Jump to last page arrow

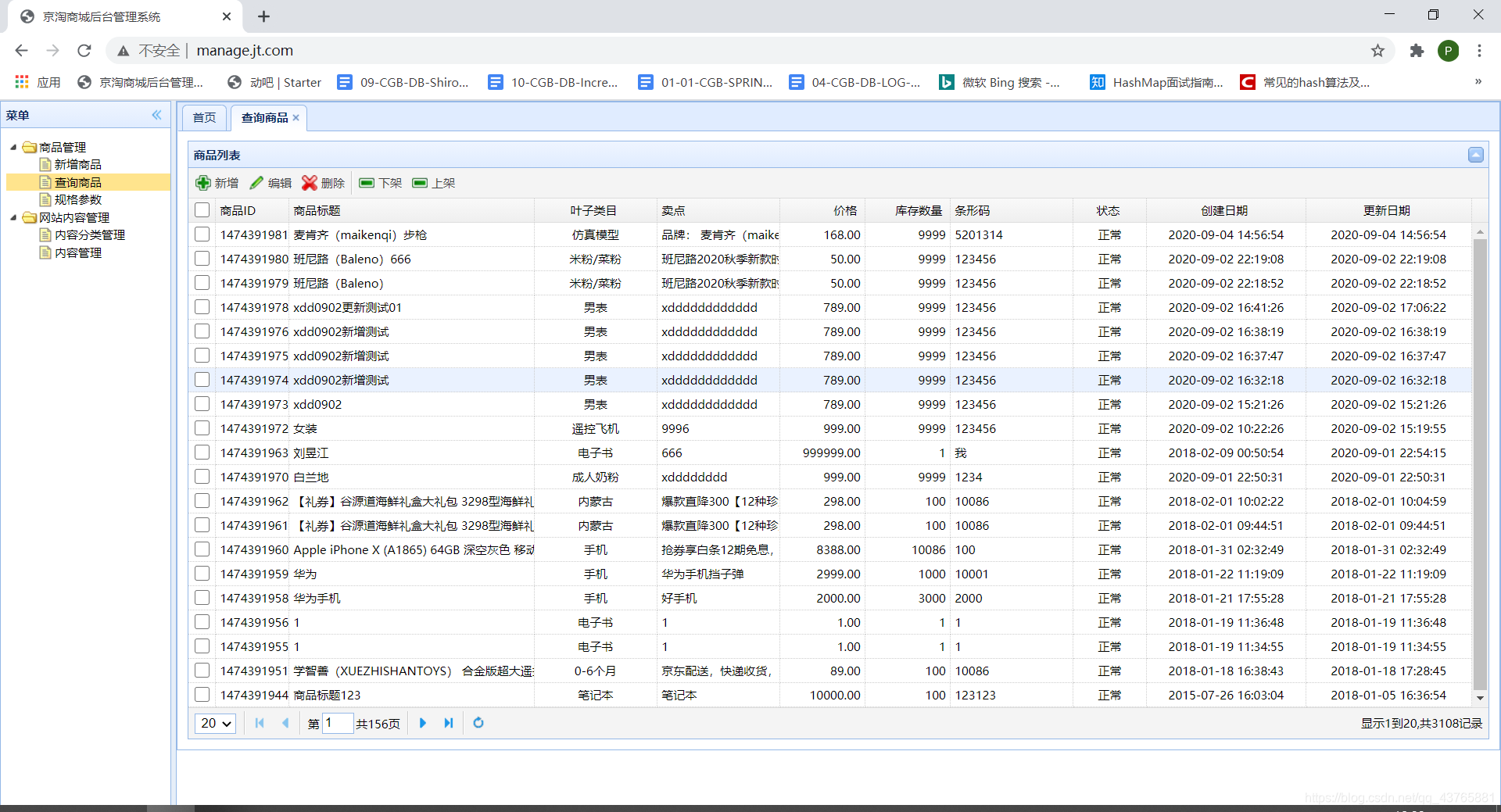(449, 723)
